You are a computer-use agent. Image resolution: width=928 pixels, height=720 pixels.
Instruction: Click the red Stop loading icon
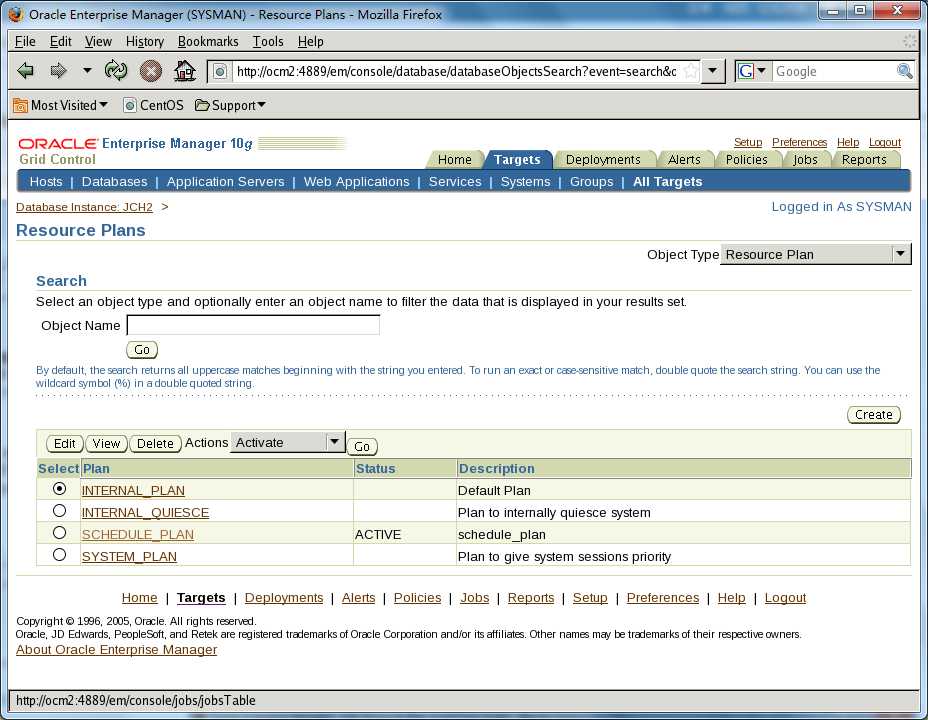coord(151,72)
